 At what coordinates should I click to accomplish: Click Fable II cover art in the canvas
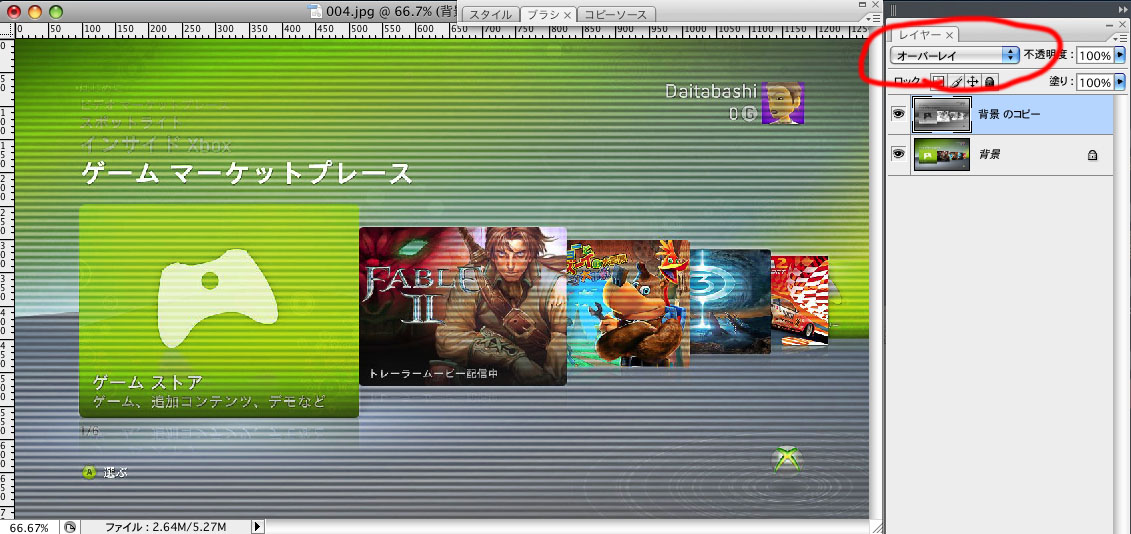(x=462, y=306)
